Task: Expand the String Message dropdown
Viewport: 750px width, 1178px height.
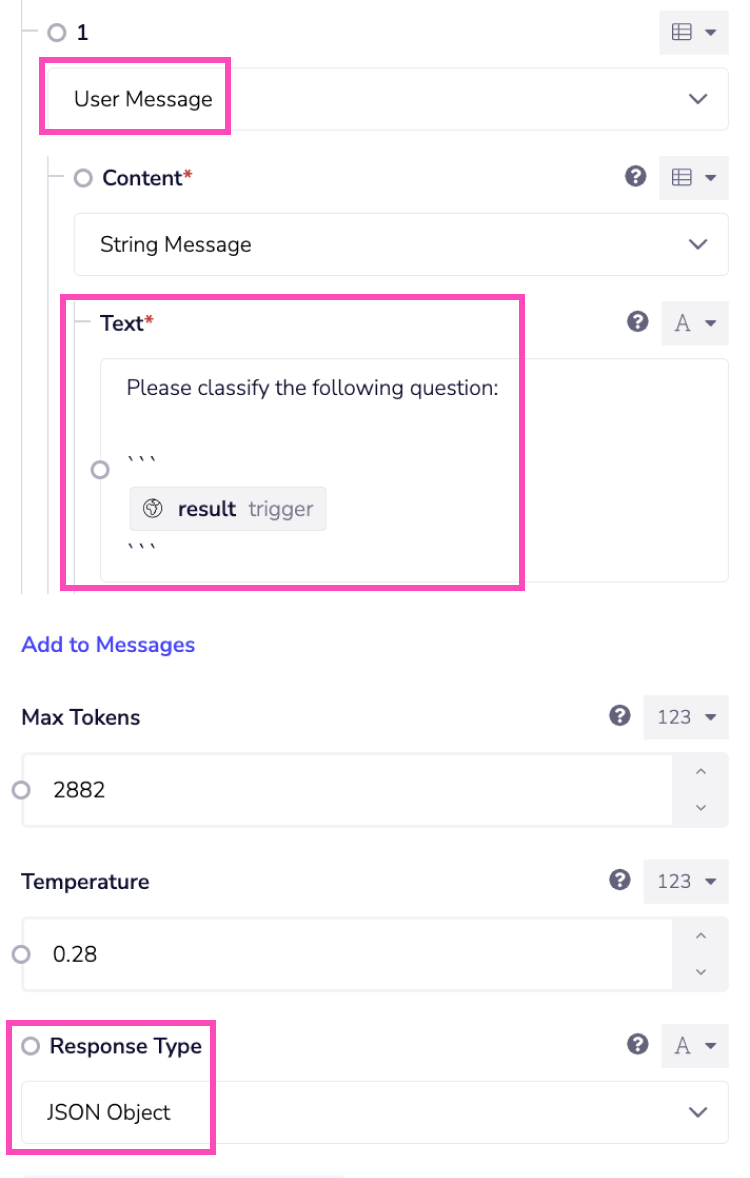Action: click(x=698, y=244)
